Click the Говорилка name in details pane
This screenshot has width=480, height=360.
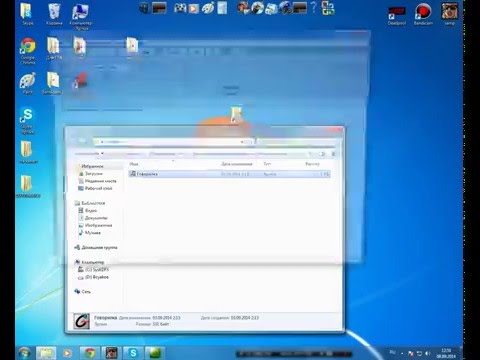pyautogui.click(x=105, y=318)
